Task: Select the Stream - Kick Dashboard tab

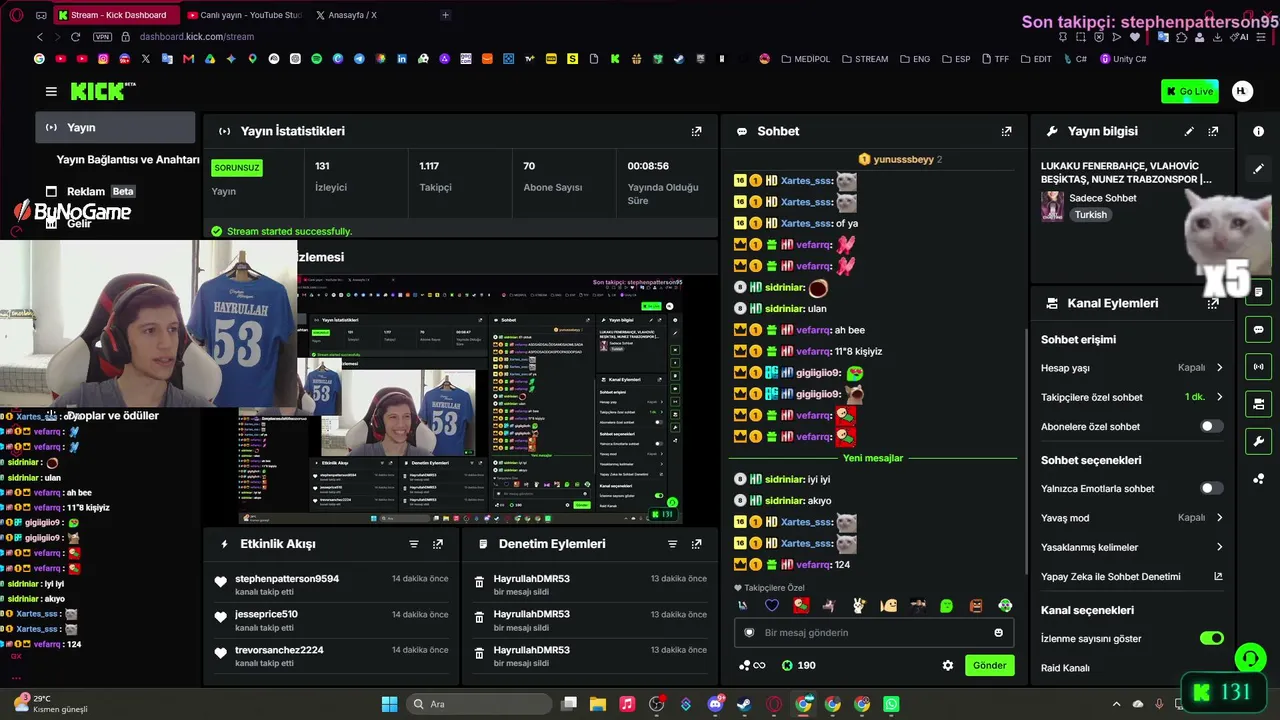Action: tap(117, 15)
